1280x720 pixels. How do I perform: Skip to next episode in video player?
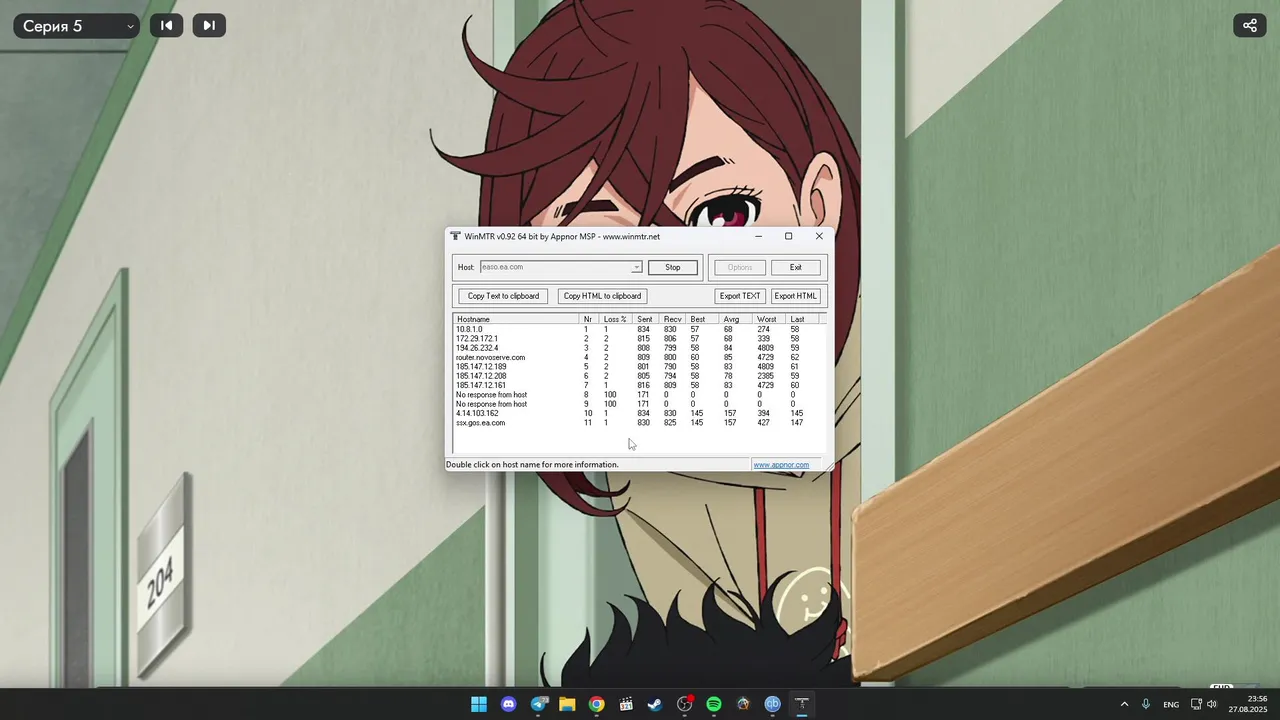209,26
